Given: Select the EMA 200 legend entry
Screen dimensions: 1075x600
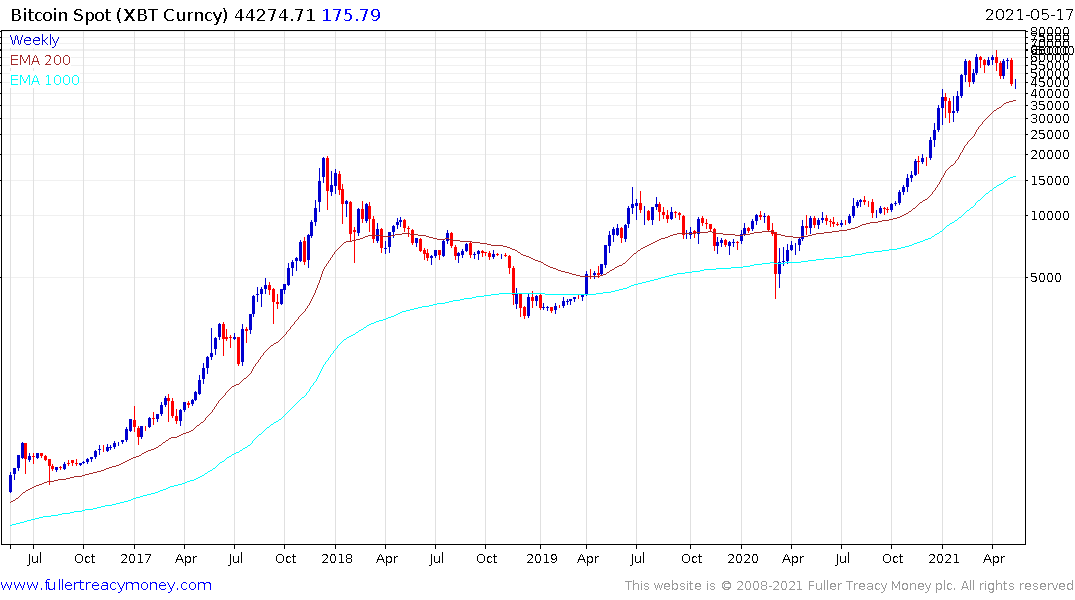Looking at the screenshot, I should (x=40, y=60).
